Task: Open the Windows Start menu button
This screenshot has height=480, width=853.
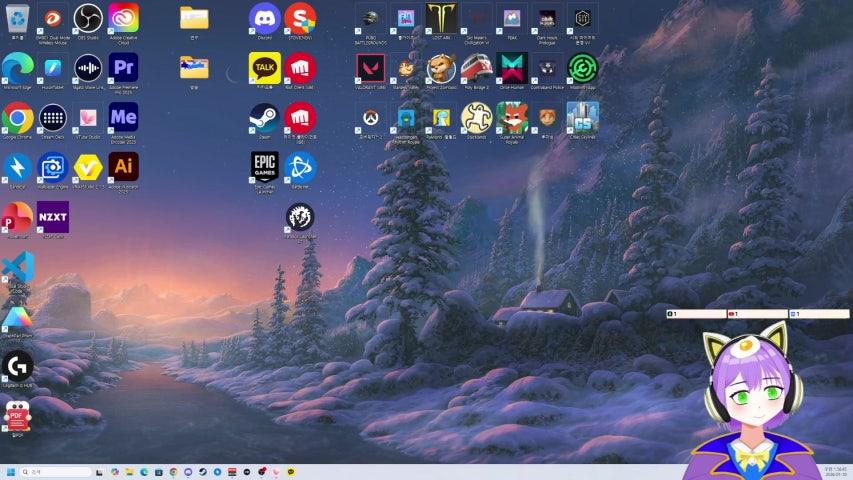Action: pyautogui.click(x=11, y=472)
